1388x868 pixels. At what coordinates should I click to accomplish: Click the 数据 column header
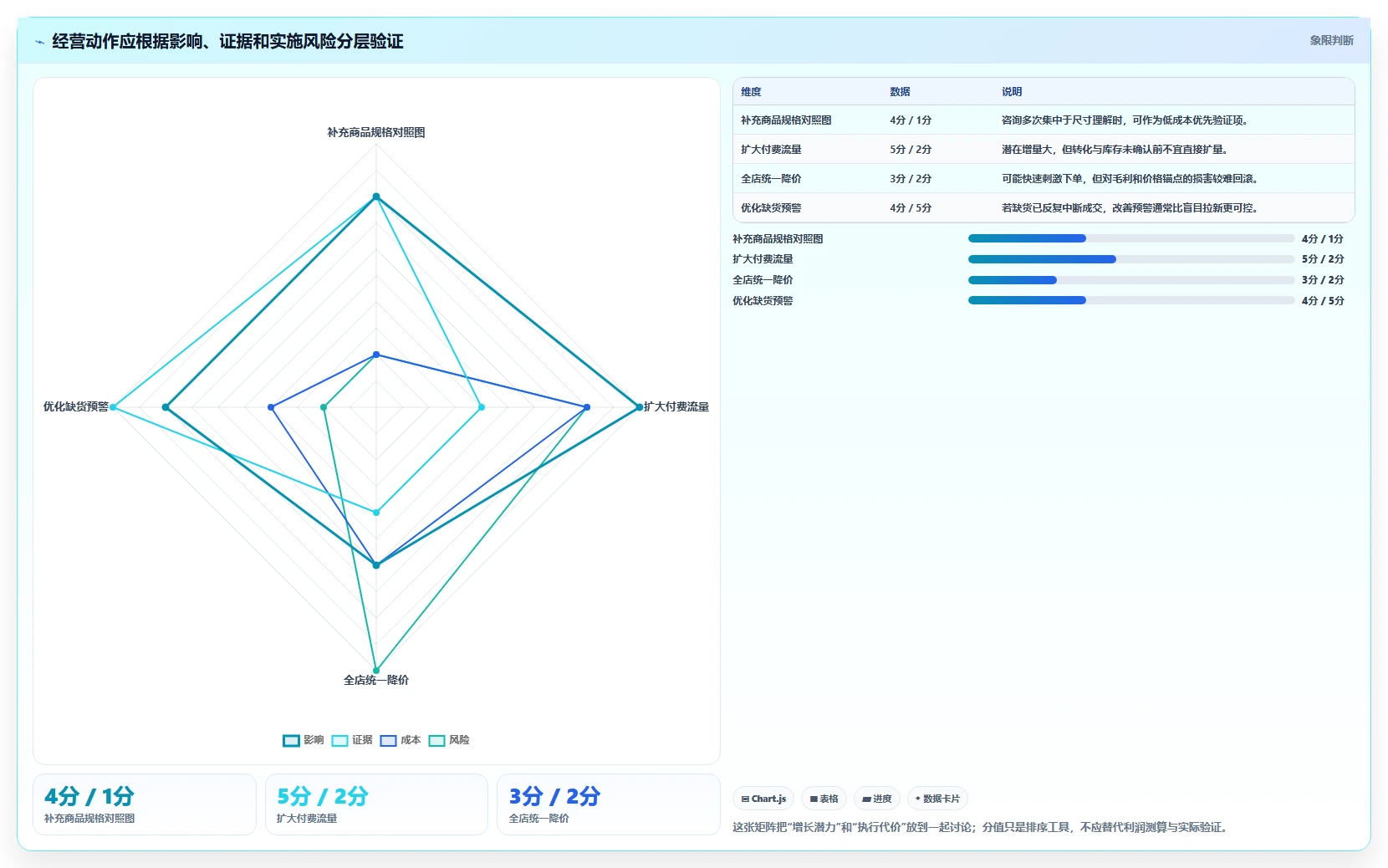900,92
